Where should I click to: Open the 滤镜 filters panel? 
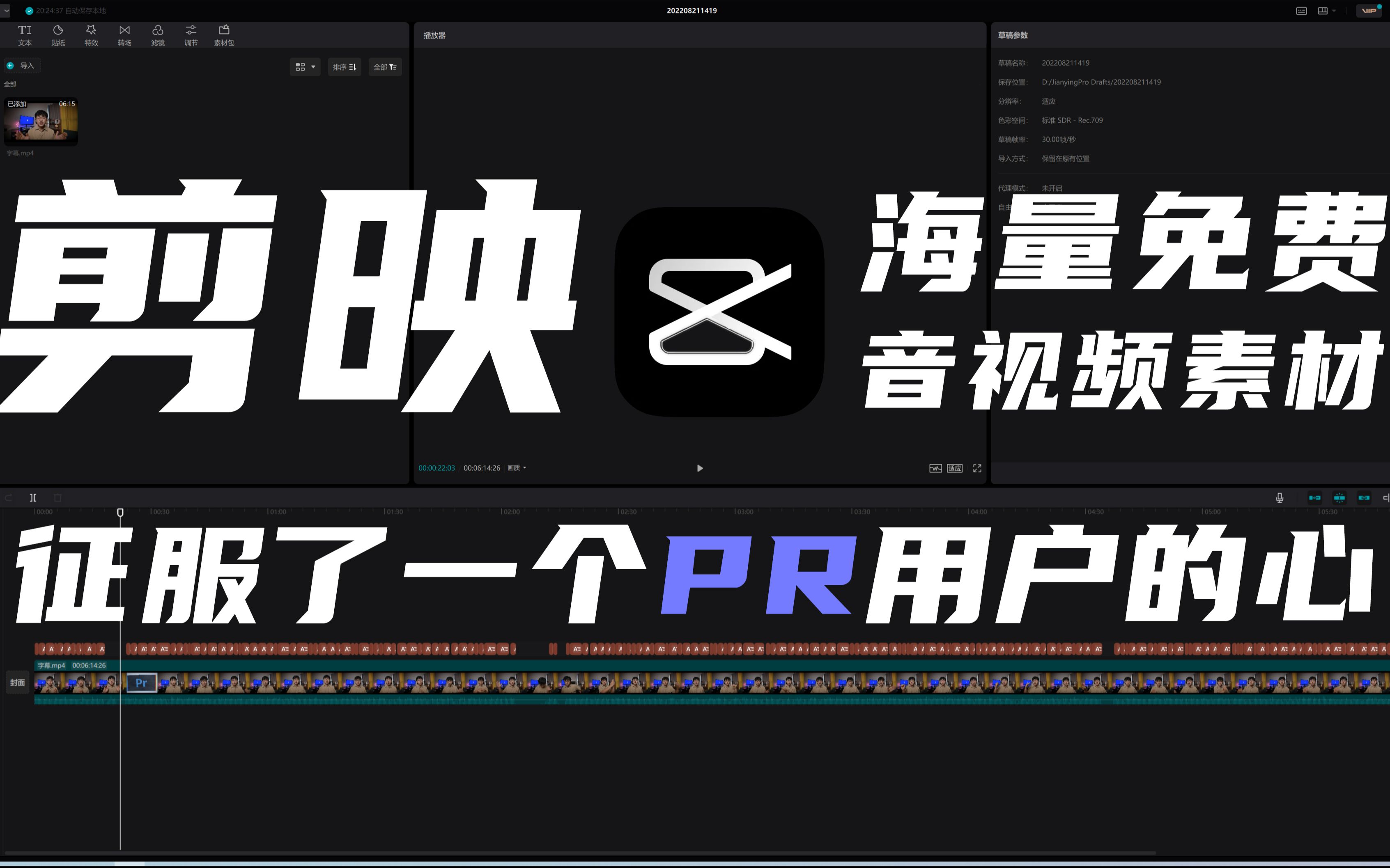[158, 35]
